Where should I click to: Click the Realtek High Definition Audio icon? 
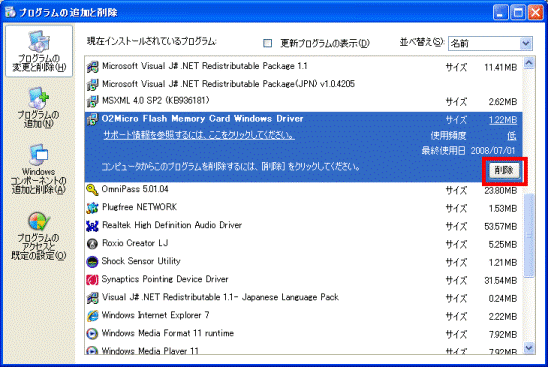92,226
